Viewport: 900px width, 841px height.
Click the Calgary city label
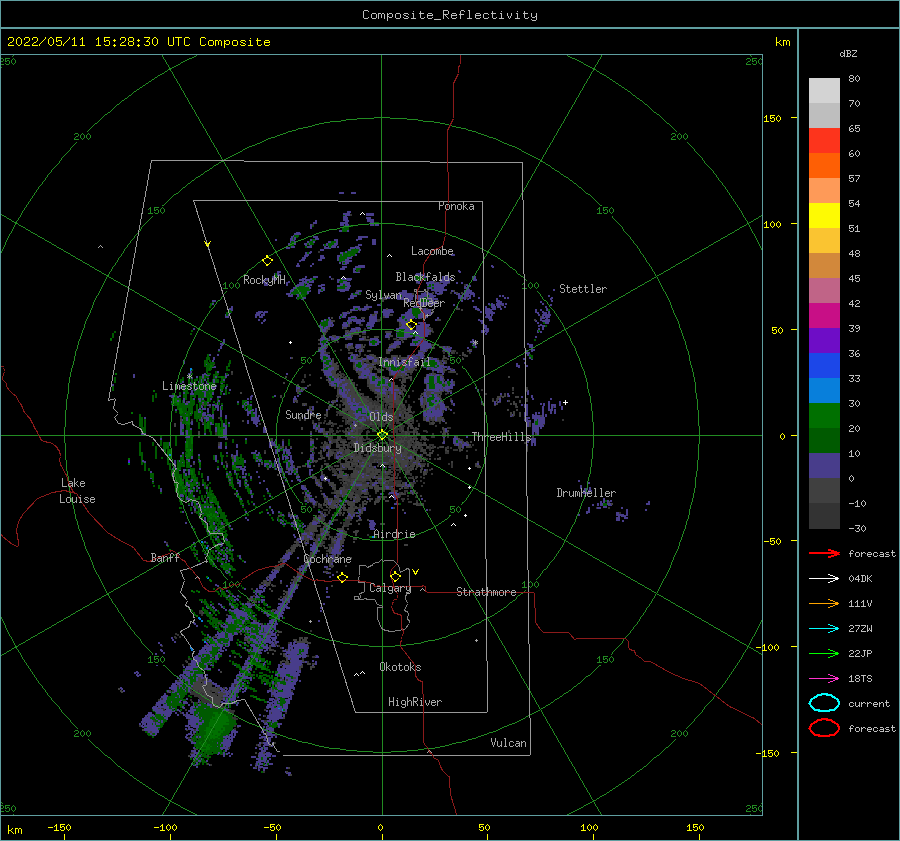tap(390, 588)
